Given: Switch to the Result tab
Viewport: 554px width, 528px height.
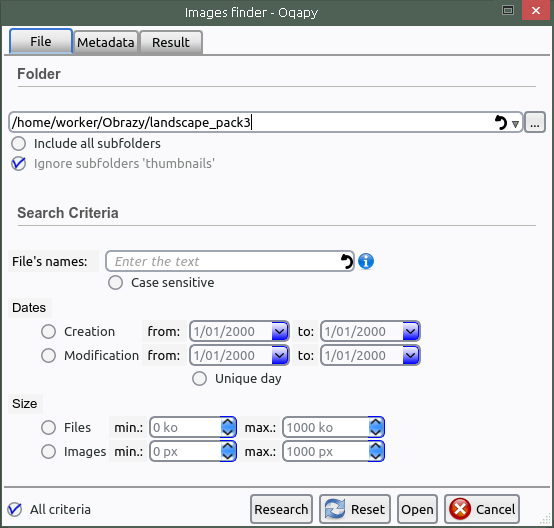Looking at the screenshot, I should click(x=171, y=42).
